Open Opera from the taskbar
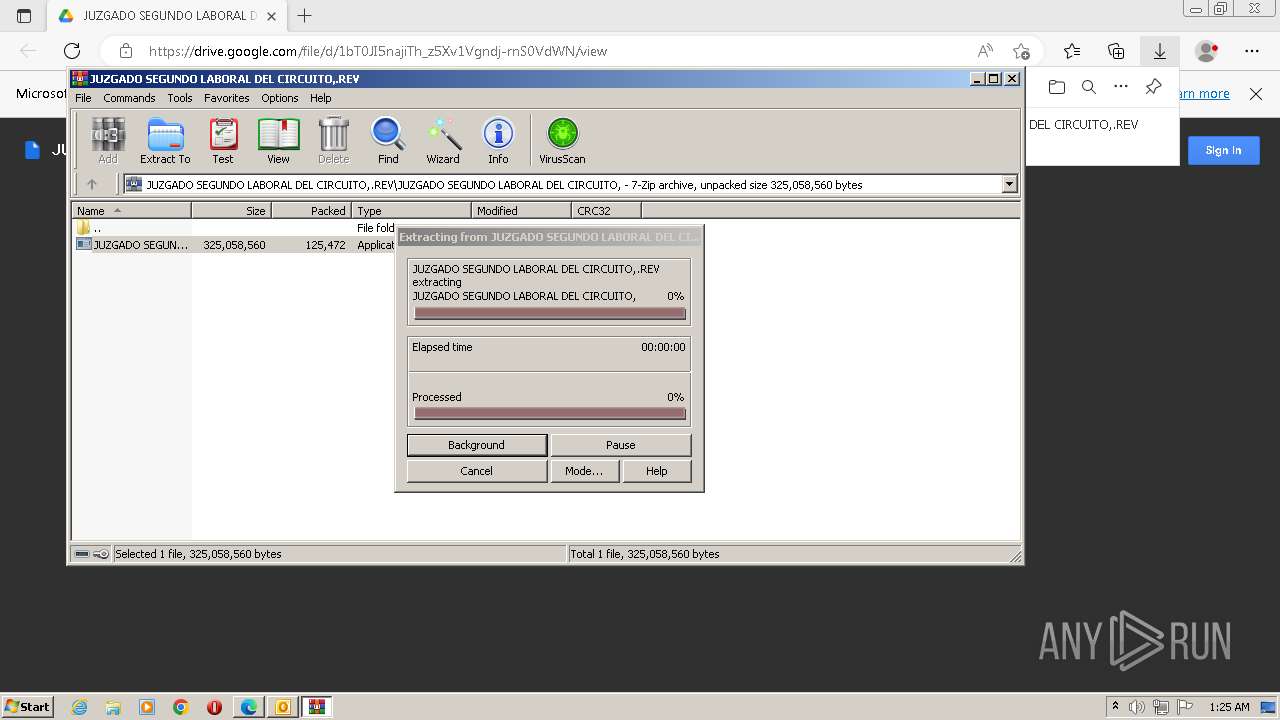Viewport: 1280px width, 720px height. coord(214,707)
